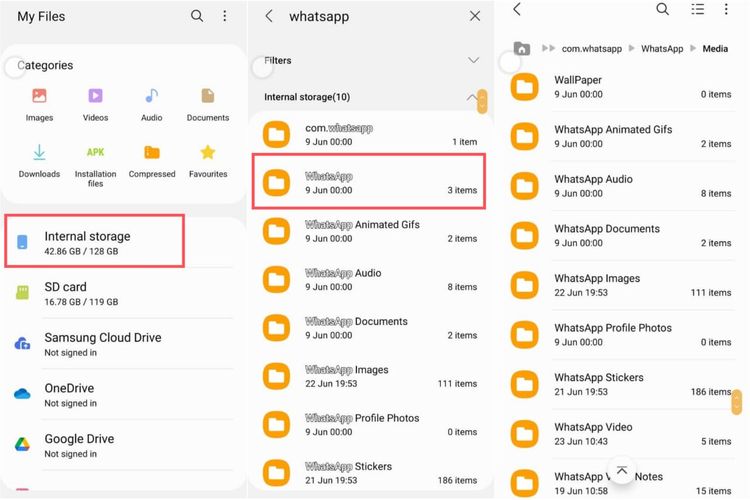Open the Compressed category

point(152,162)
